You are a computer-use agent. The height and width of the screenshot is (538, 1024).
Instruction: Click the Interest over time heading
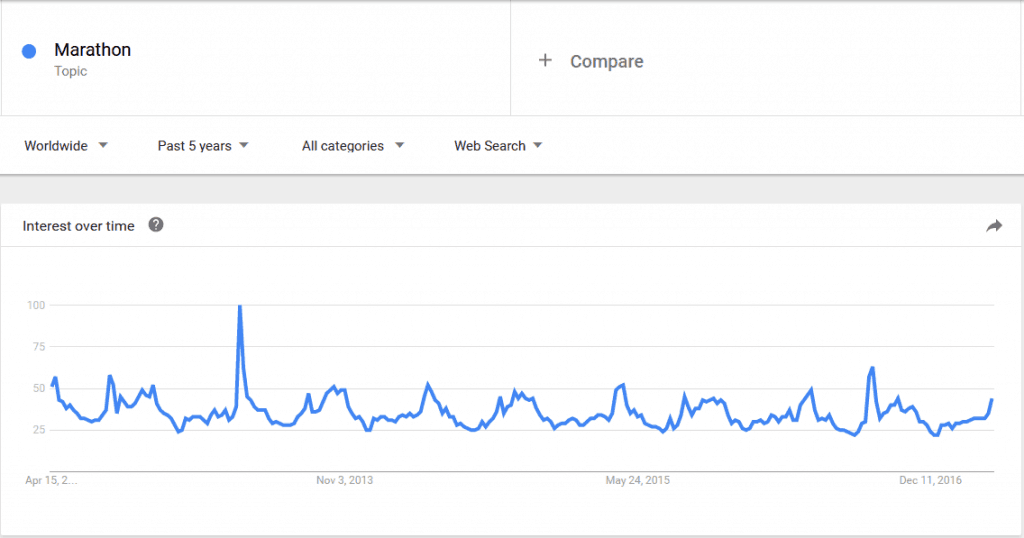click(78, 226)
